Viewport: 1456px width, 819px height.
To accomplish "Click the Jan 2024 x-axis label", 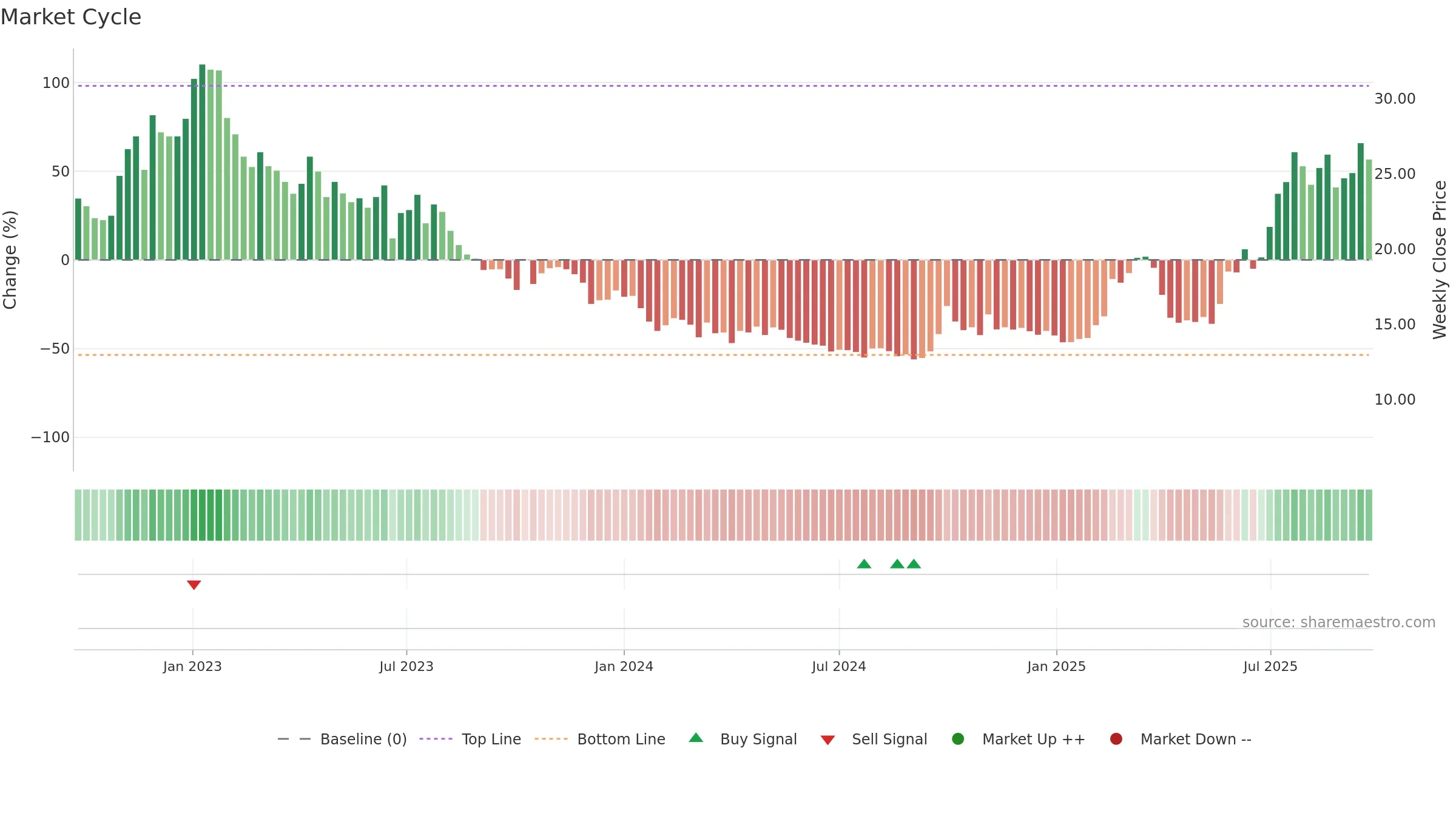I will [624, 667].
